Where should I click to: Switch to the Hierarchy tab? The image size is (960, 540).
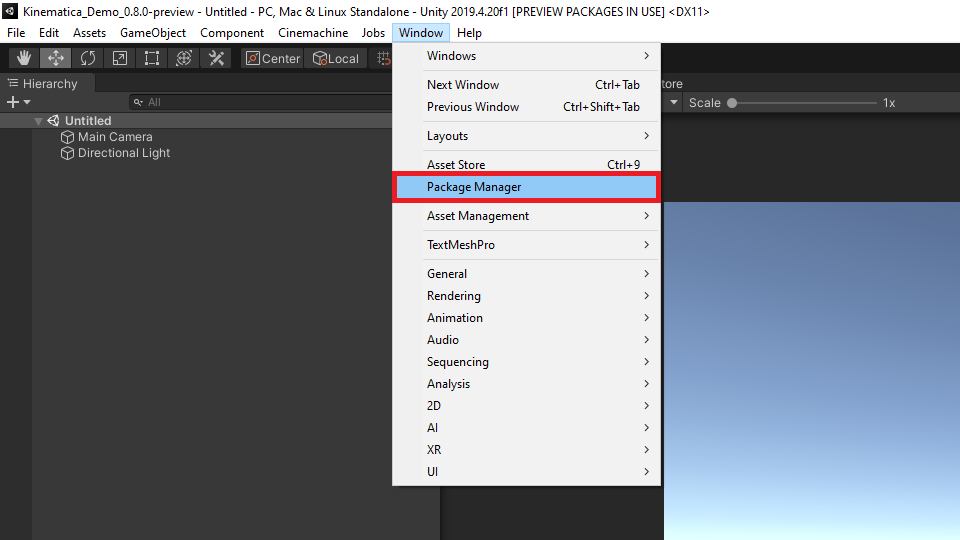coord(48,83)
